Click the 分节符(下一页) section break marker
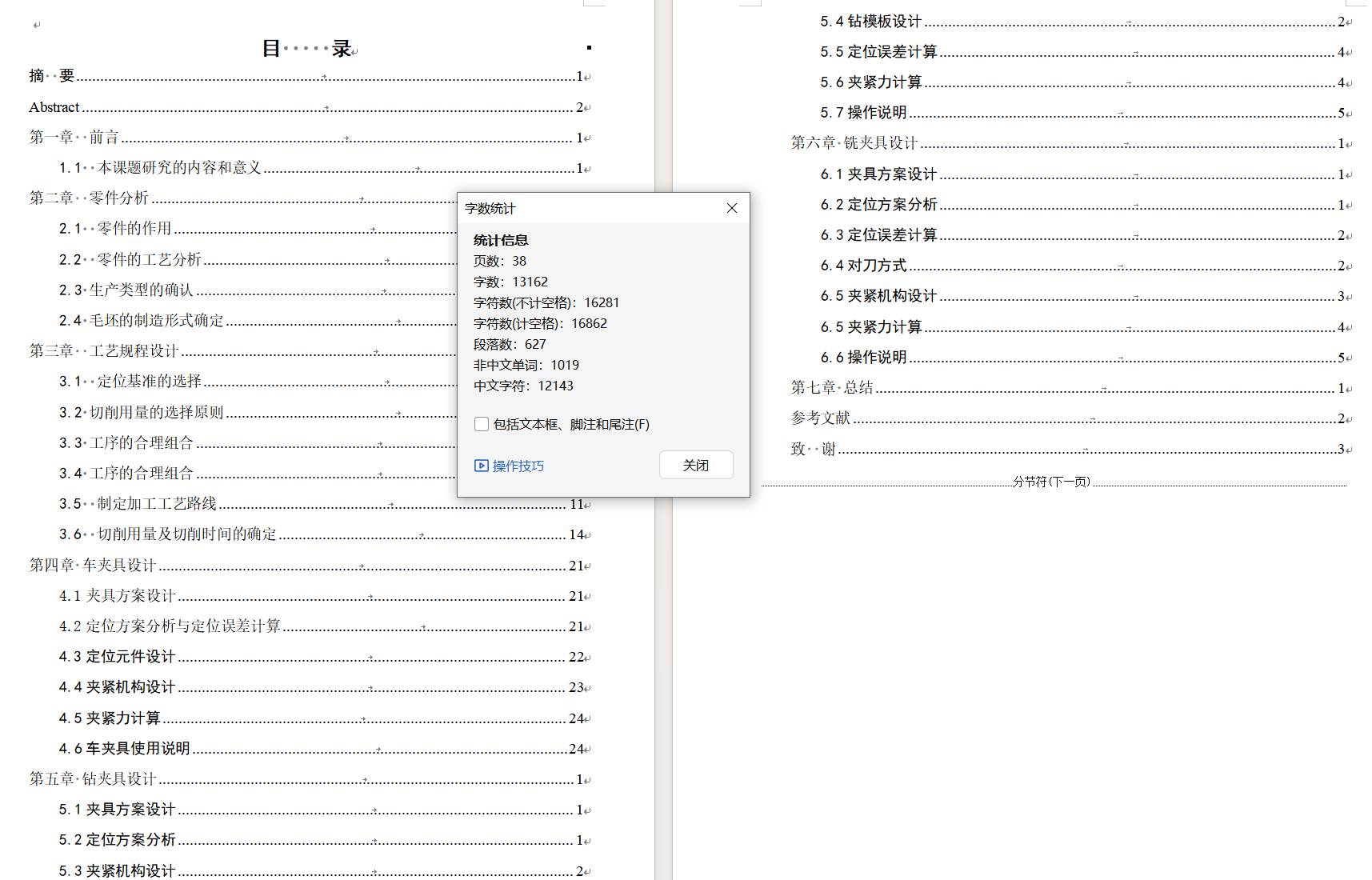1372x880 pixels. coord(1052,482)
